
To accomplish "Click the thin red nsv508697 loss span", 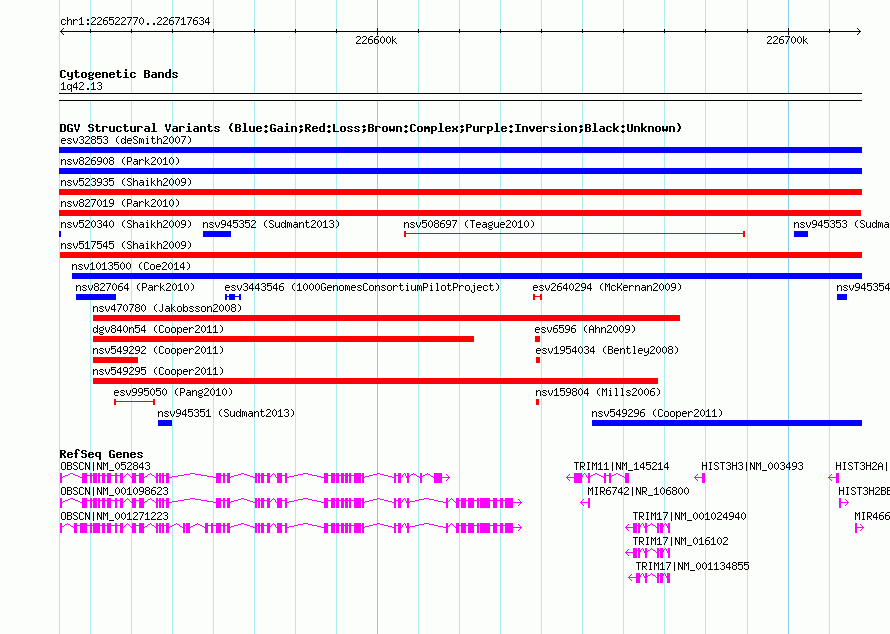I will (x=574, y=234).
